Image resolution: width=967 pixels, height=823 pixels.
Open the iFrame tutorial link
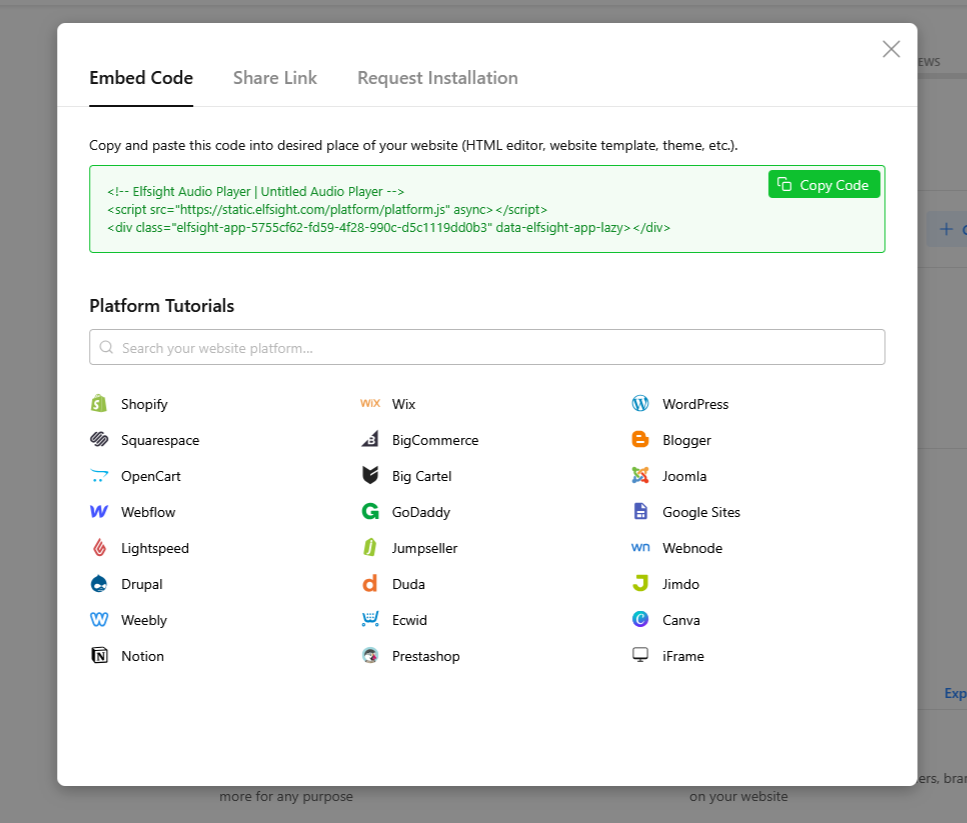point(683,656)
